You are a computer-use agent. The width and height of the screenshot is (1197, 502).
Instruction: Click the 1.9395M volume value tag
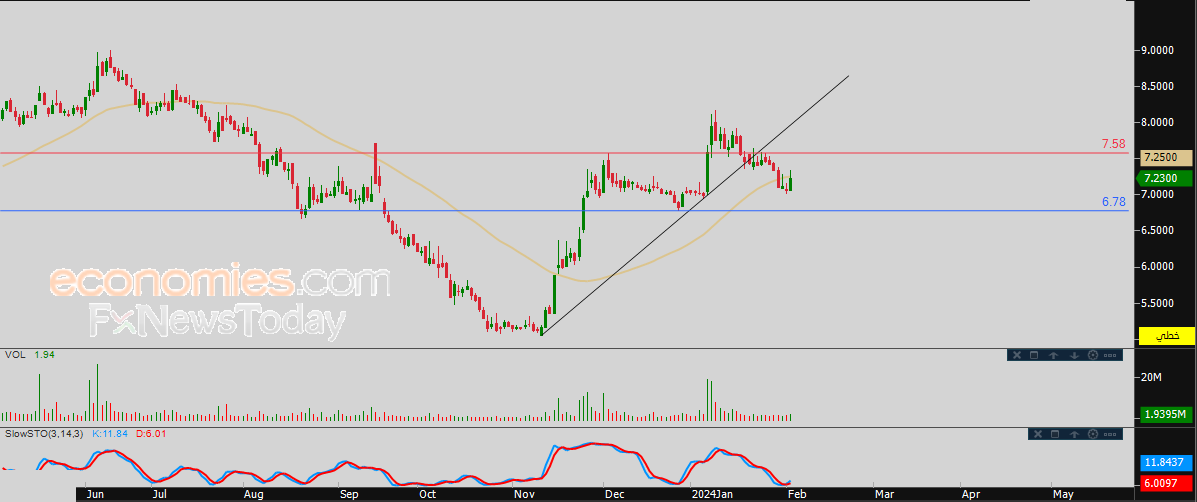pos(1166,414)
